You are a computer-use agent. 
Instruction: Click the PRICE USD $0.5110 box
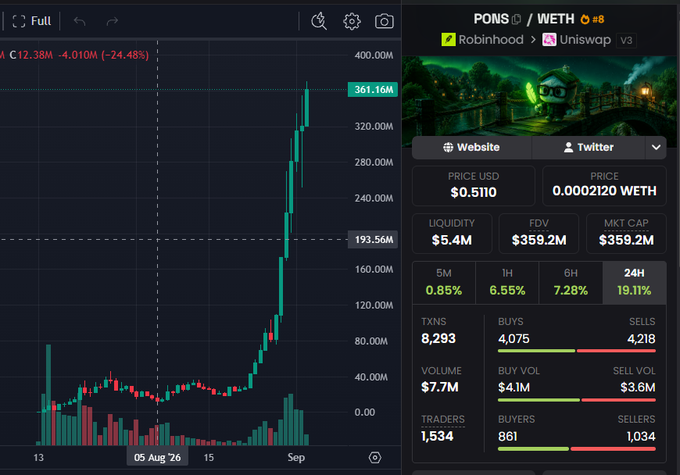(474, 186)
